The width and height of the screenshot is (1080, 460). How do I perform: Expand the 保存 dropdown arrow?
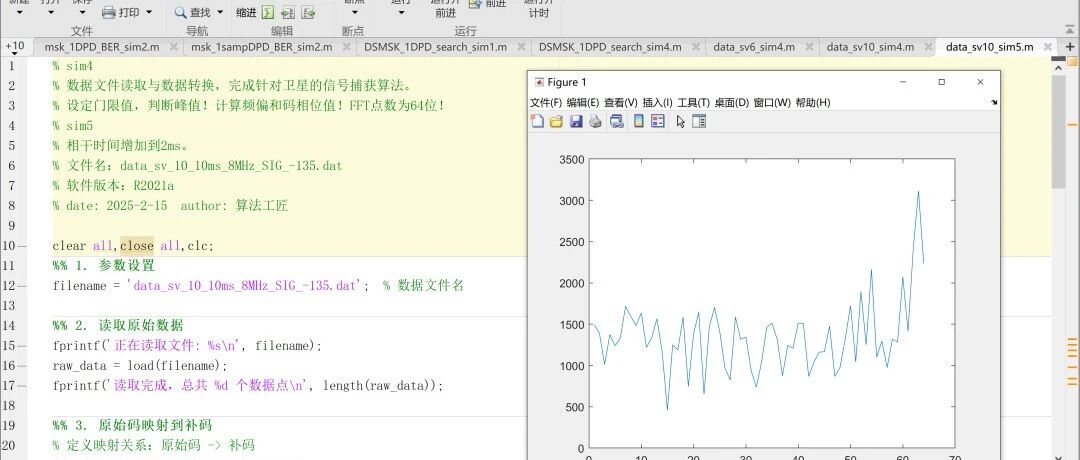(x=83, y=12)
